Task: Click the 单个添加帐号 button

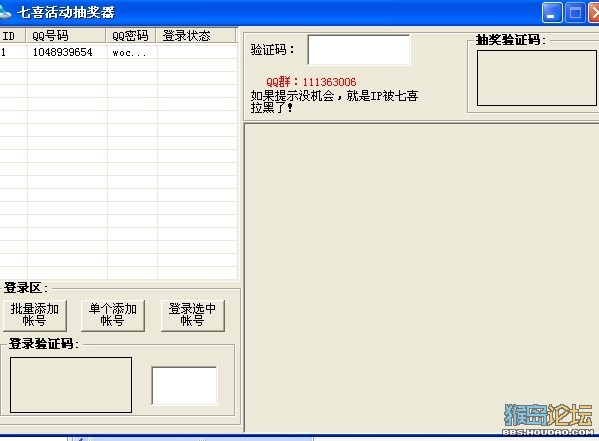Action: click(113, 315)
